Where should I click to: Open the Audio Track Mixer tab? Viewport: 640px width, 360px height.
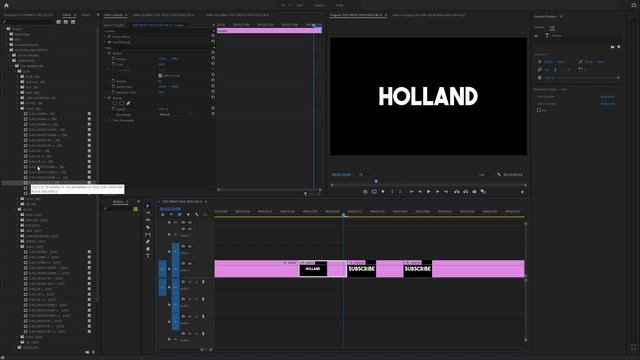click(x=237, y=15)
